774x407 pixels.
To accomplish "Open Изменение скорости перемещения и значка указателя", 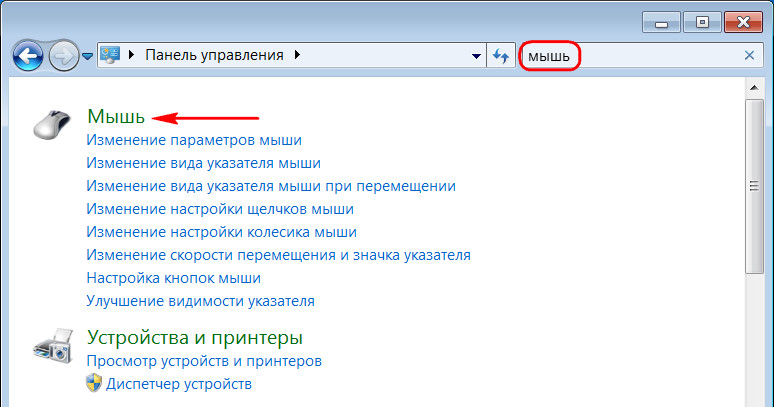I will click(x=278, y=255).
